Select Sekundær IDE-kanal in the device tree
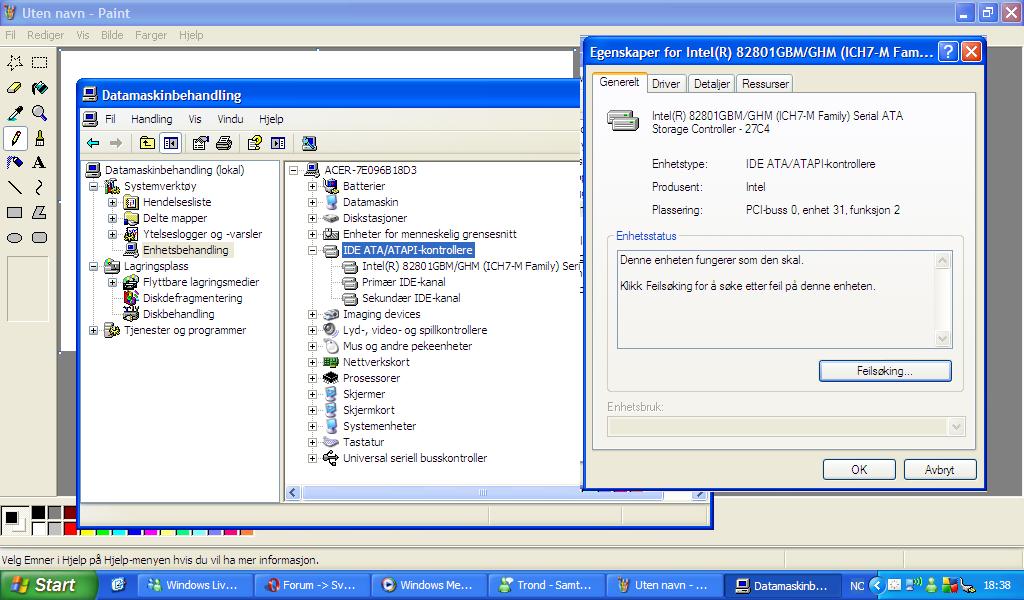The image size is (1024, 600). [411, 298]
